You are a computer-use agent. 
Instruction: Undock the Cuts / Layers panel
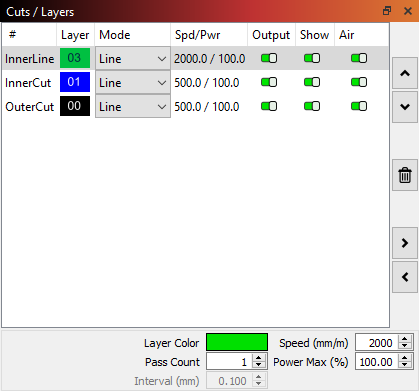[x=387, y=11]
